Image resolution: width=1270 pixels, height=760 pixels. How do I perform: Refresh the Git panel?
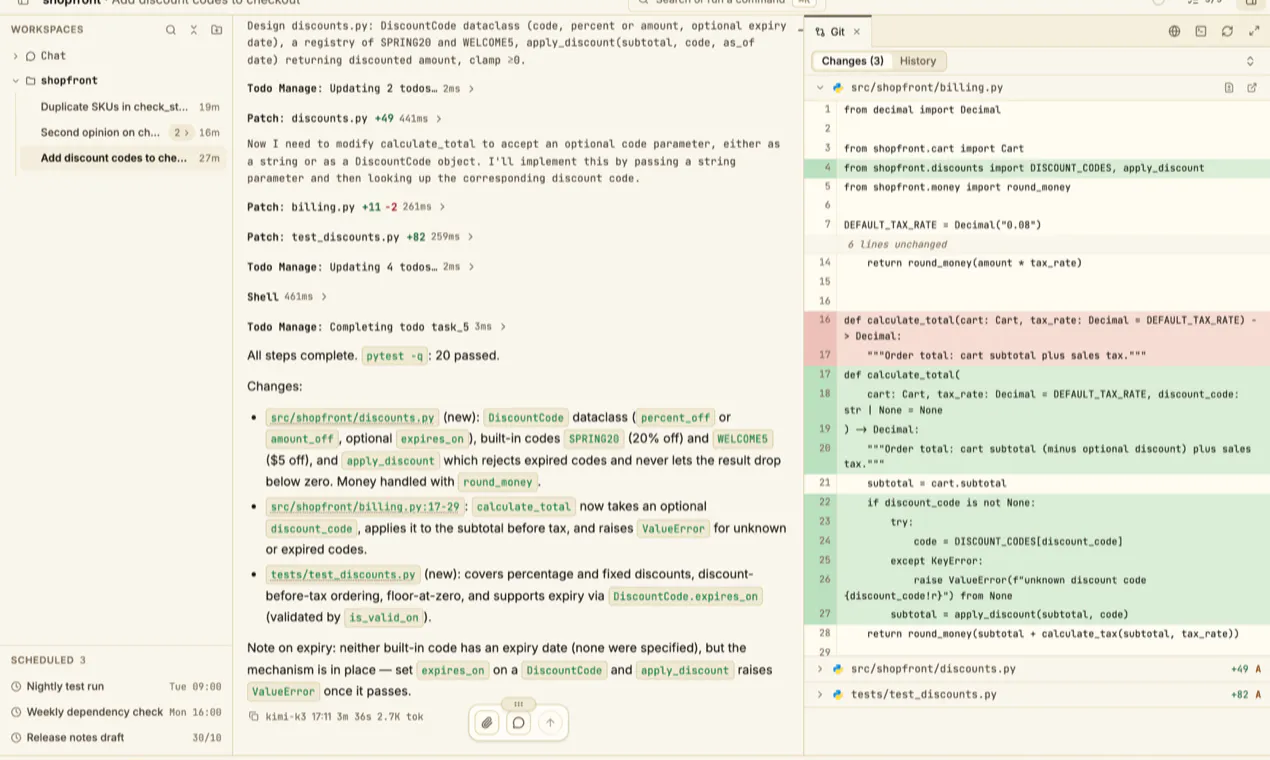pyautogui.click(x=1227, y=31)
